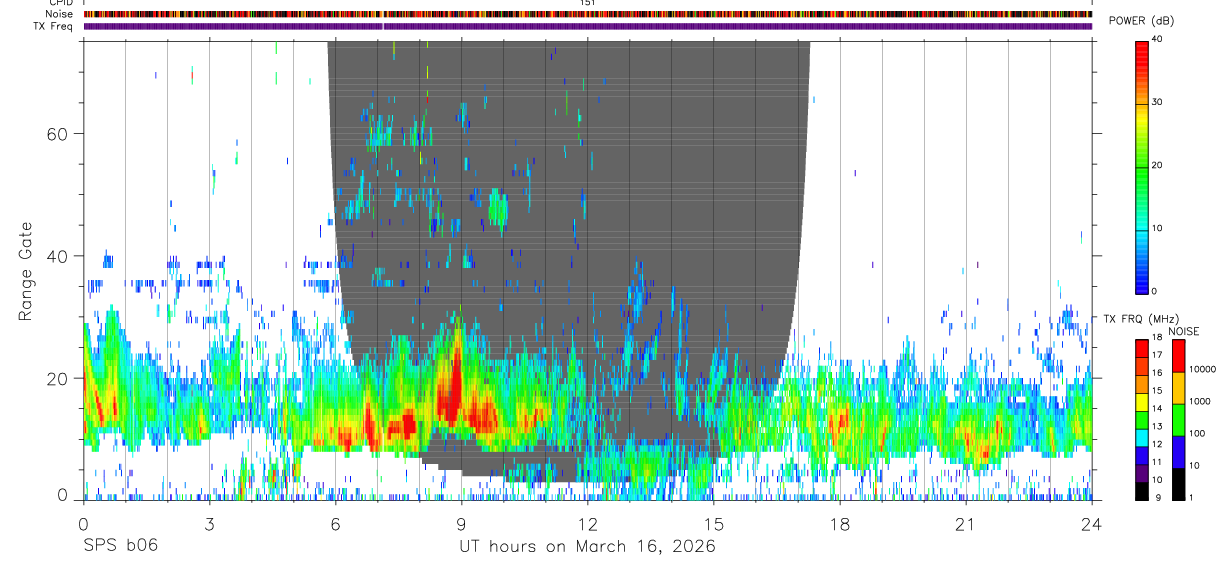
Task: Click the 18 label on TX frequency legend
Action: pyautogui.click(x=1156, y=338)
